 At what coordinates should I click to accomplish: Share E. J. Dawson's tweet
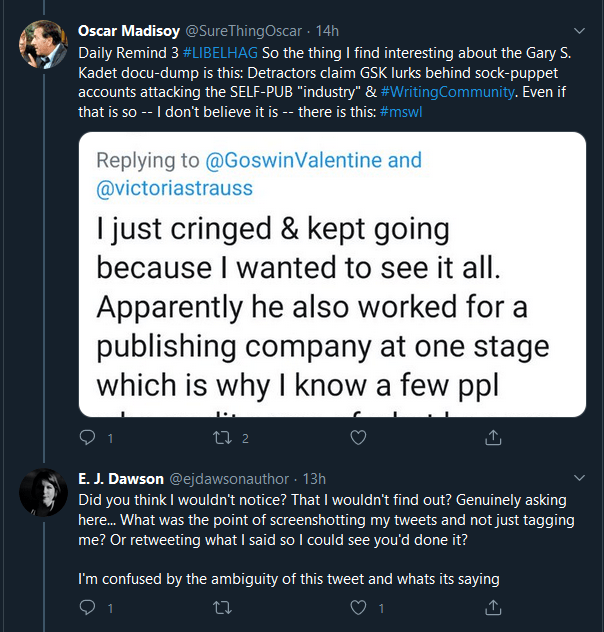tap(493, 607)
